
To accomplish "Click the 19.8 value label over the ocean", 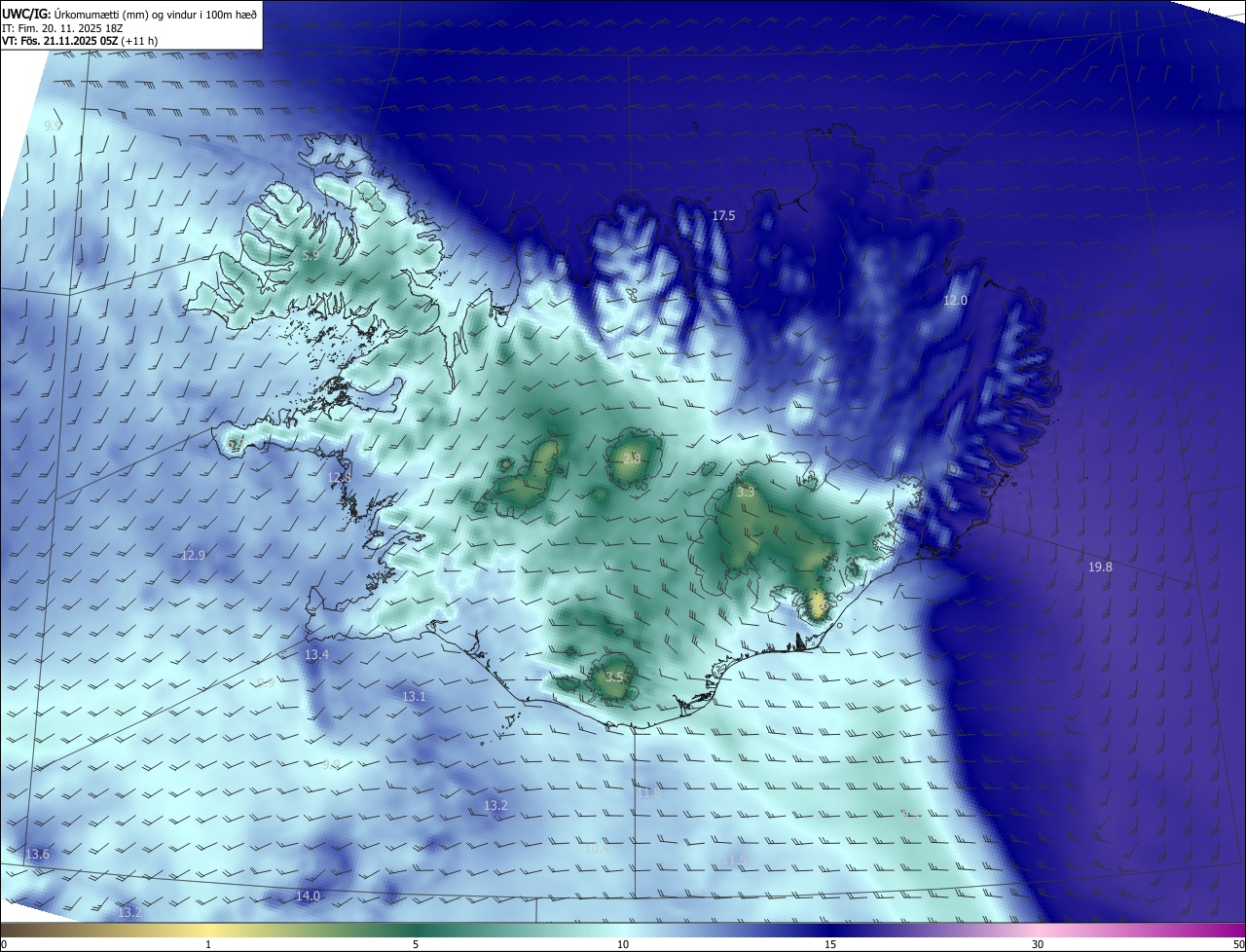I will click(x=1100, y=568).
